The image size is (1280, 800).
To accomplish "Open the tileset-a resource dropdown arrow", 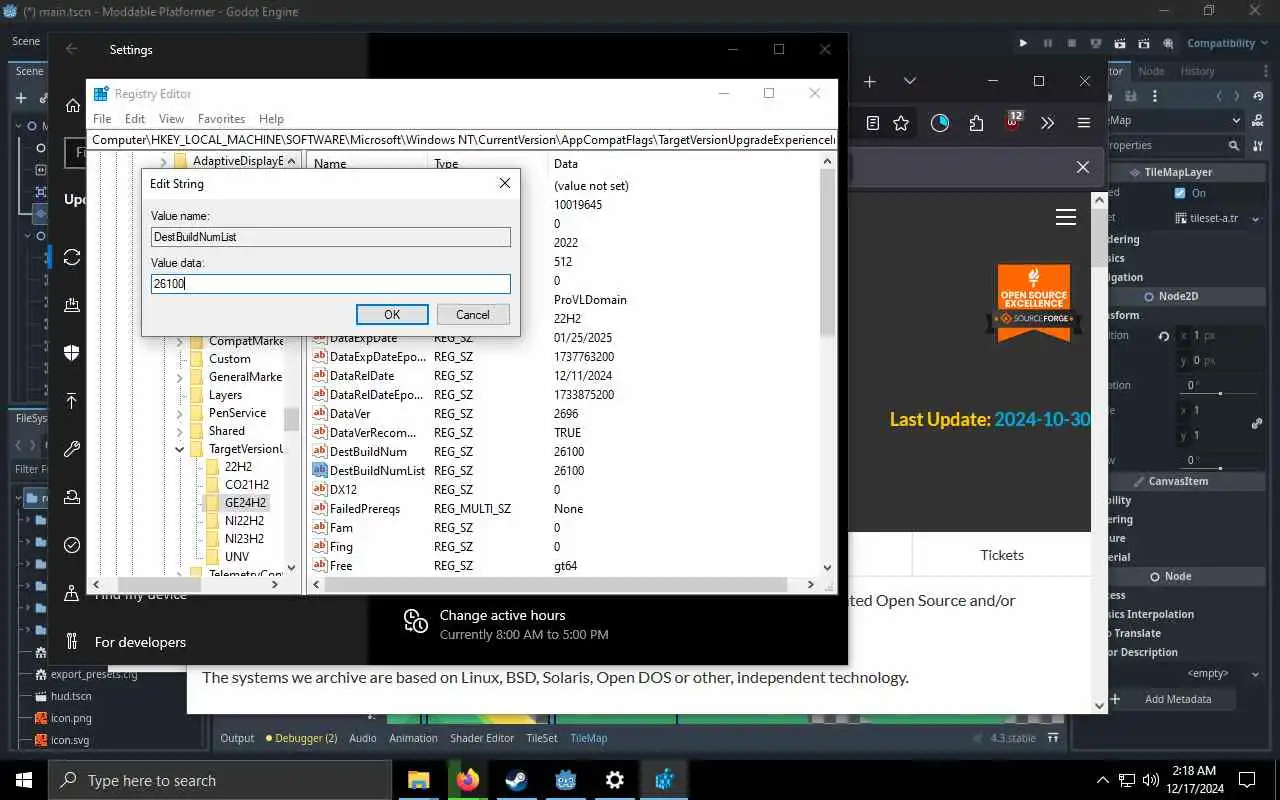I will pyautogui.click(x=1254, y=217).
